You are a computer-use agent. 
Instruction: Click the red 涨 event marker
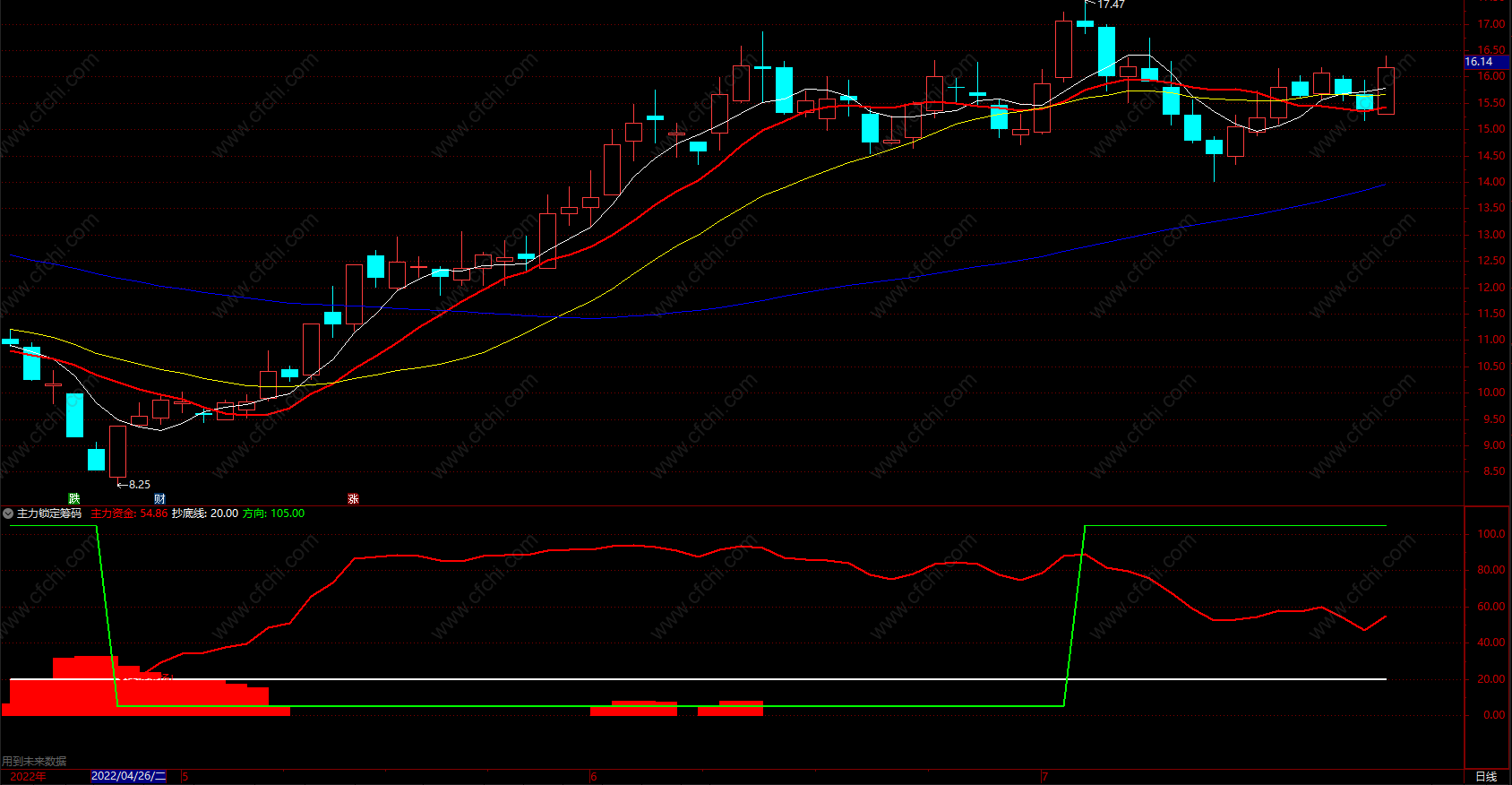pyautogui.click(x=353, y=498)
